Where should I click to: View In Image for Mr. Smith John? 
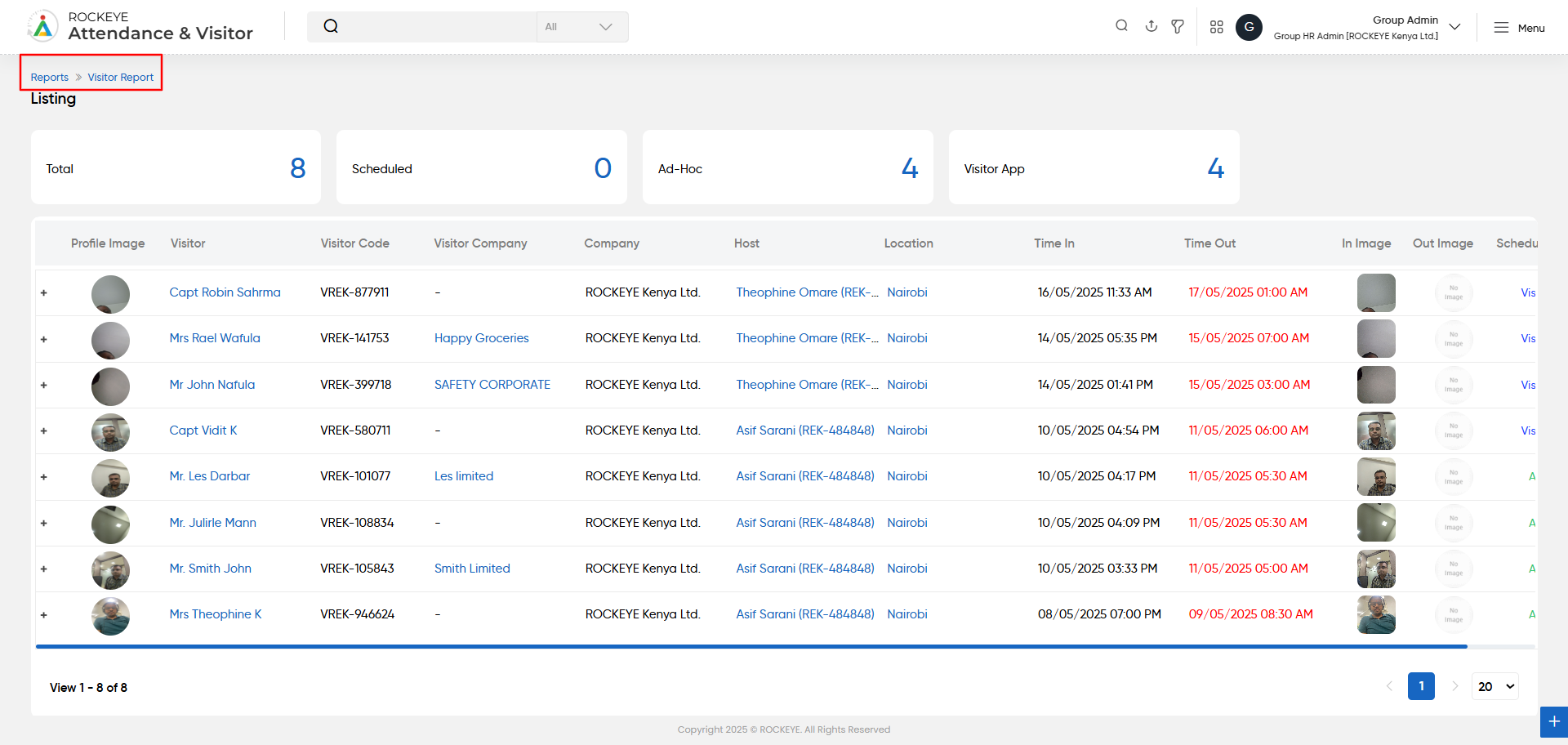(x=1376, y=569)
